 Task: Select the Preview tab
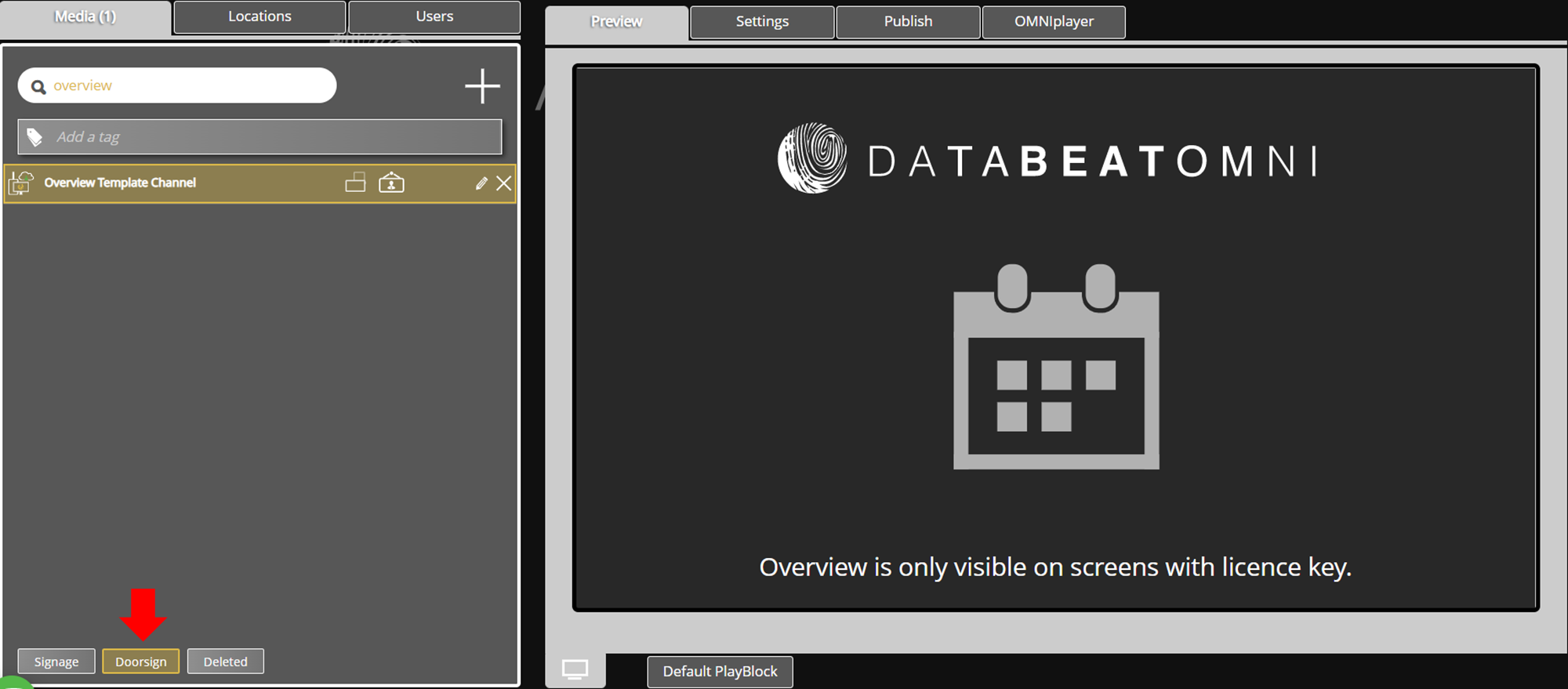(616, 22)
